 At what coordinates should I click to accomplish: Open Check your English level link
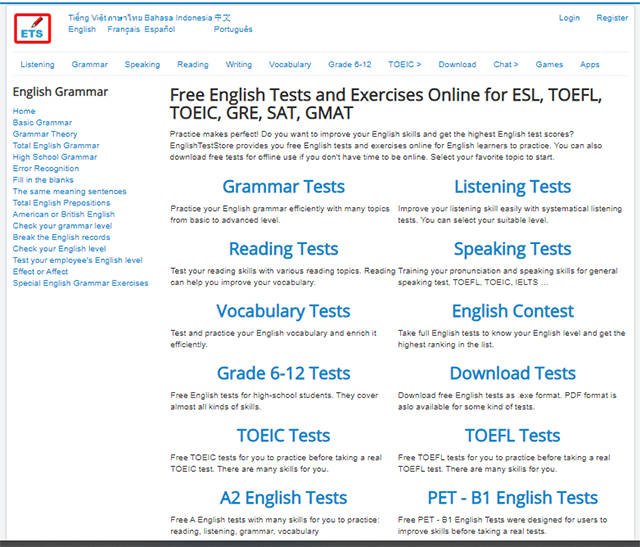[59, 249]
